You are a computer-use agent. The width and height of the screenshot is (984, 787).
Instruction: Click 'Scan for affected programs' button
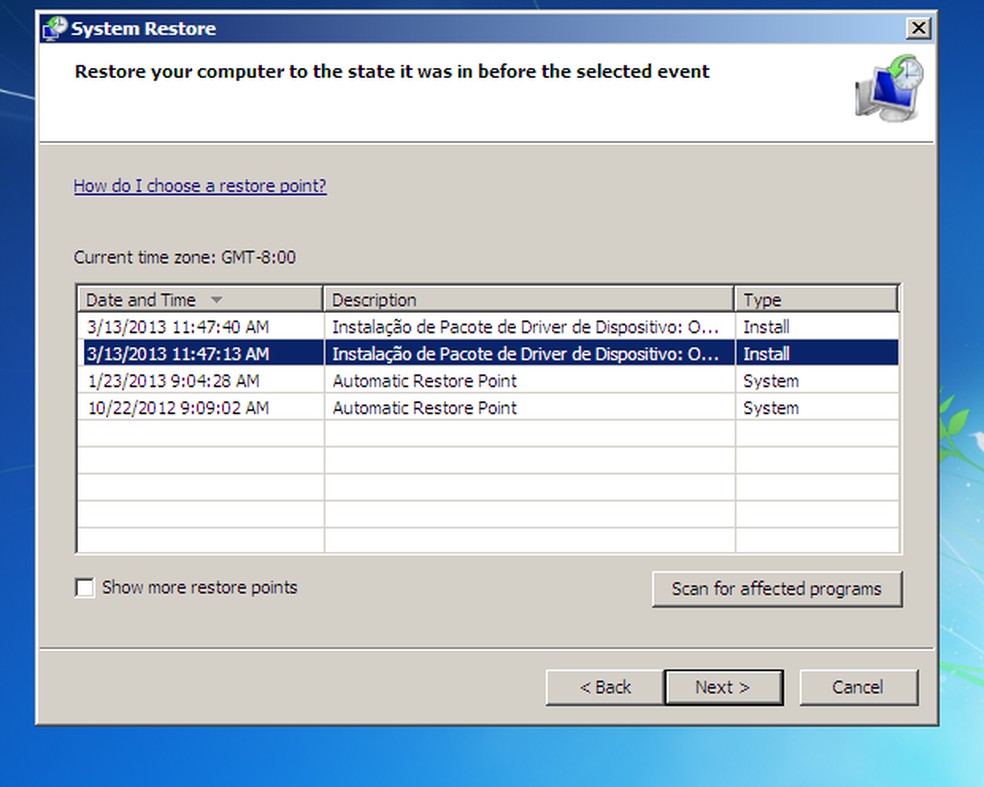point(777,589)
